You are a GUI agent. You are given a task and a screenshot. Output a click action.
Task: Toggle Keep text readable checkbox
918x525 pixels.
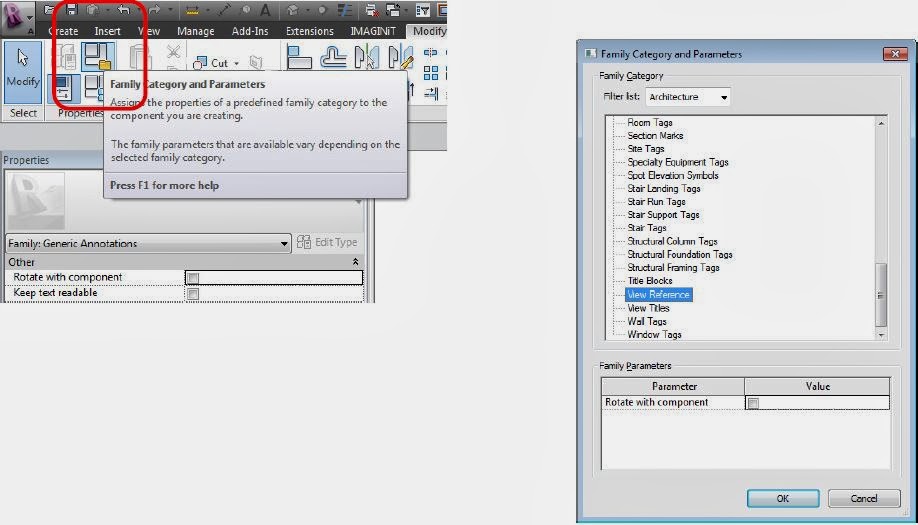pos(193,293)
